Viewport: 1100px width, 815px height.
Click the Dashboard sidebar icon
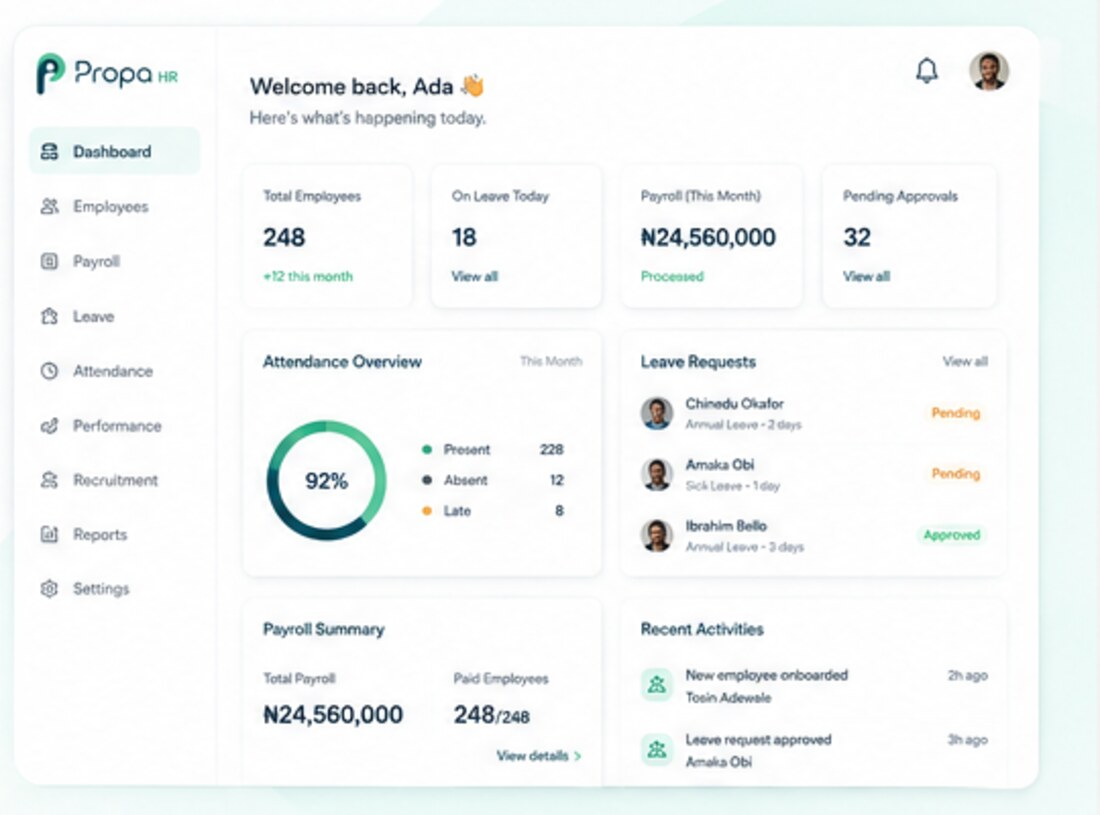point(49,151)
